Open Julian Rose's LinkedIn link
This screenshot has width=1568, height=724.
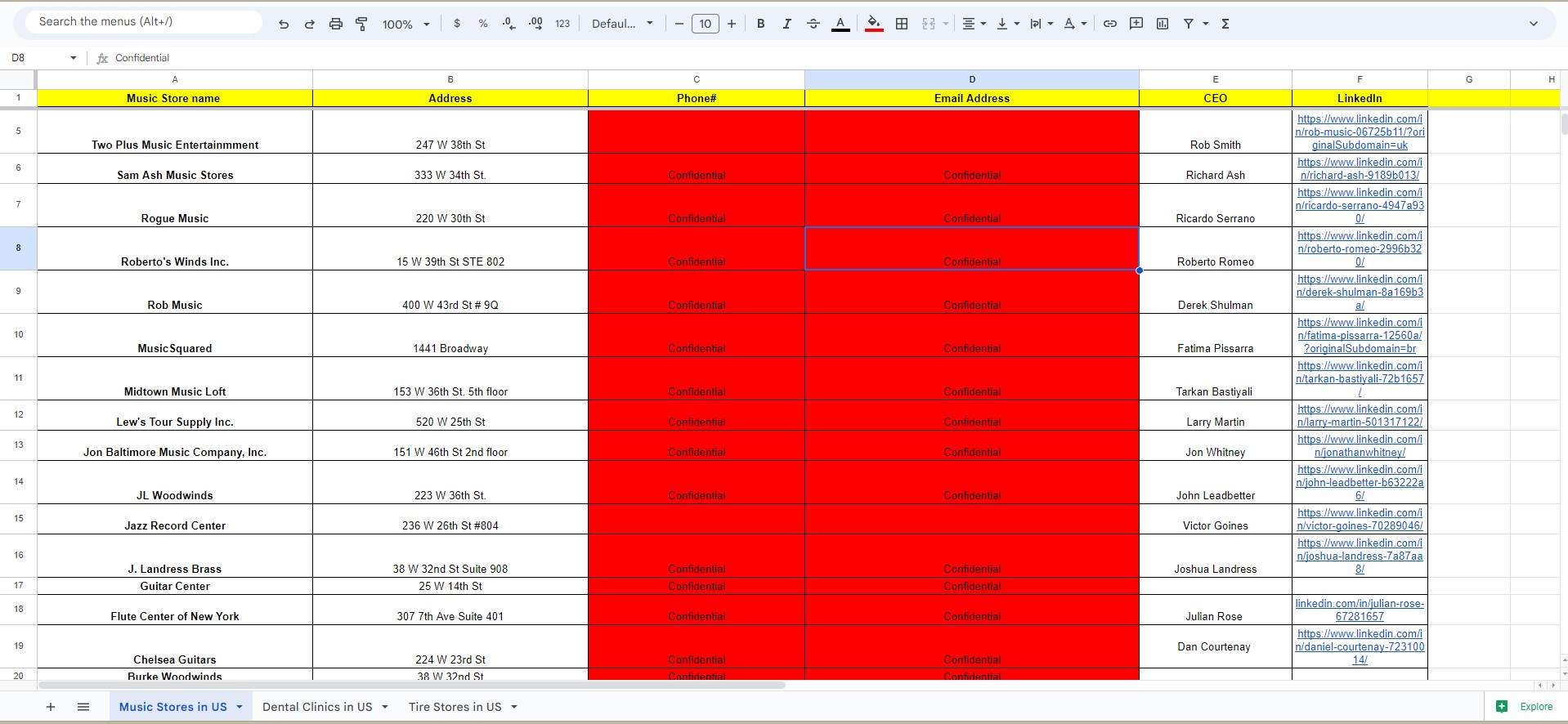(1360, 610)
